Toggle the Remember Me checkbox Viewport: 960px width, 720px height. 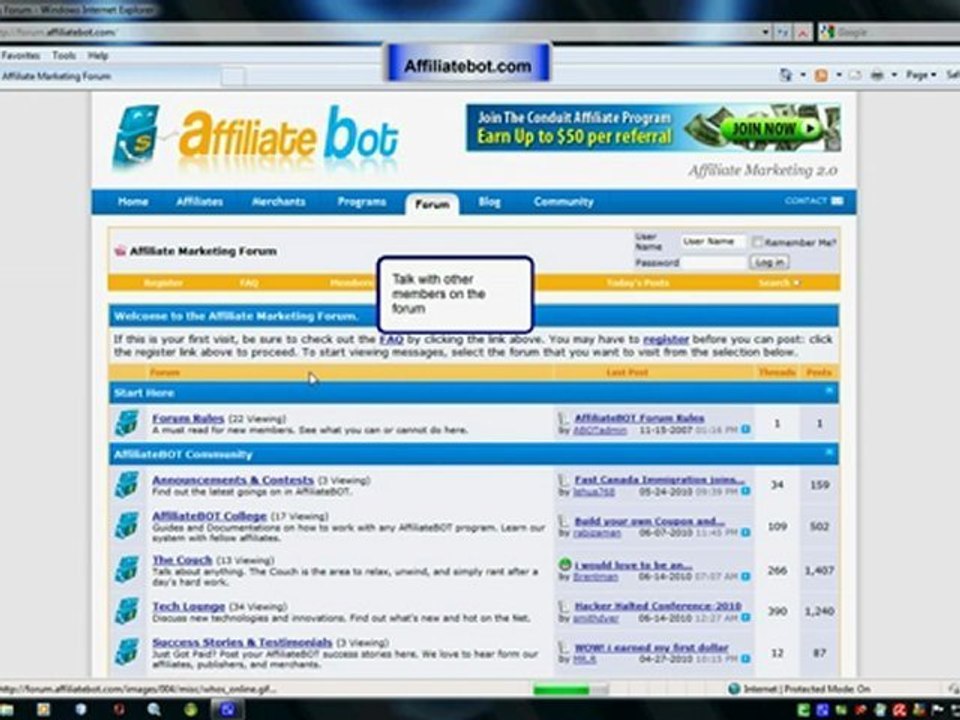pos(757,242)
